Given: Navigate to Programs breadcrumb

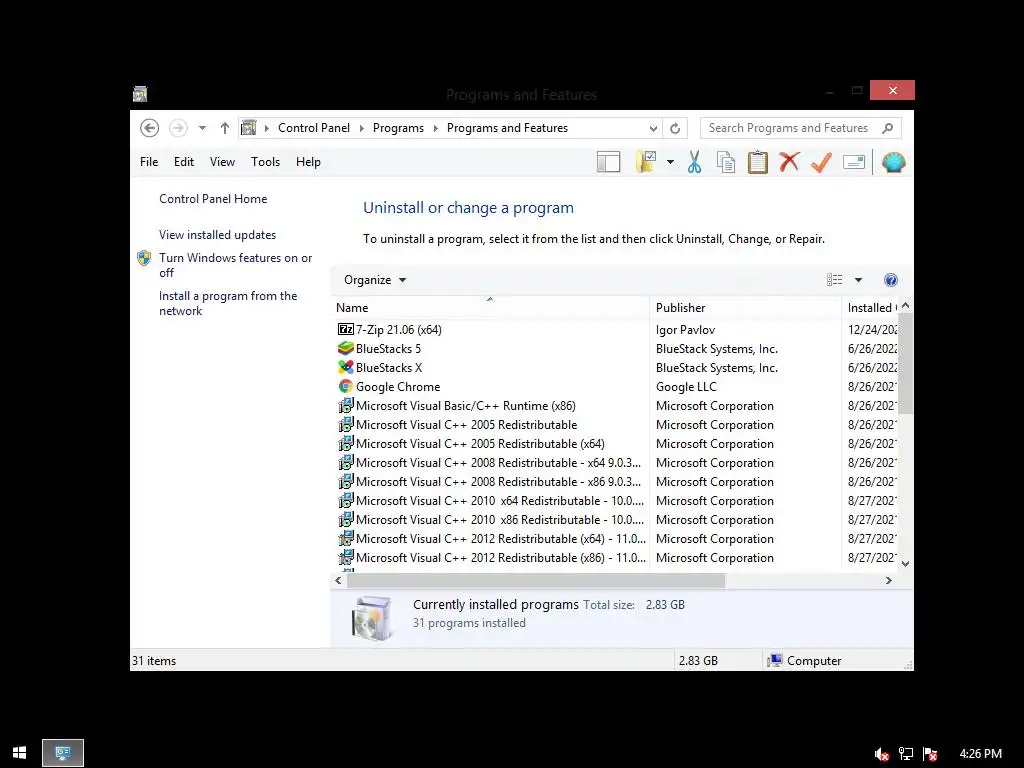Looking at the screenshot, I should (398, 128).
